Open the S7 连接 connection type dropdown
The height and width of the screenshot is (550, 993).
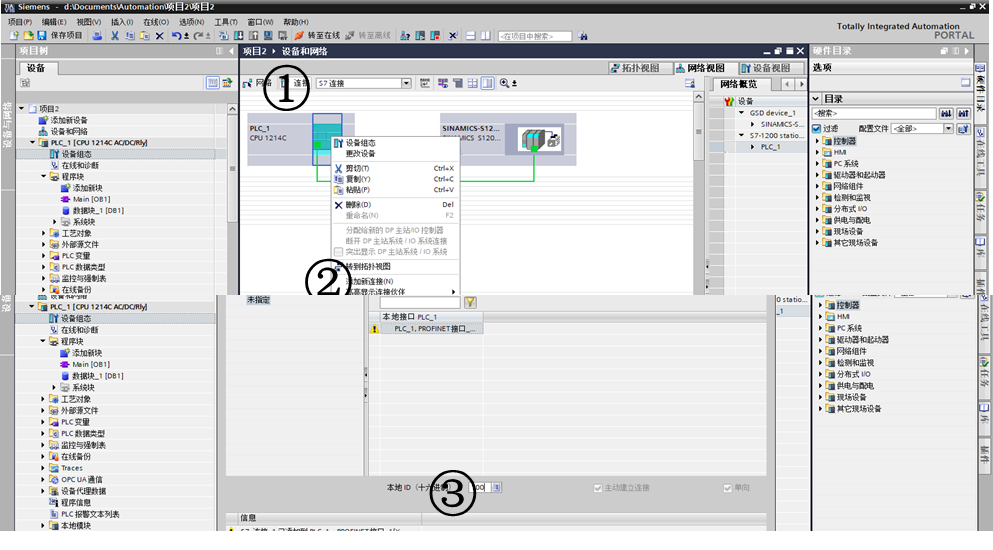pos(406,83)
